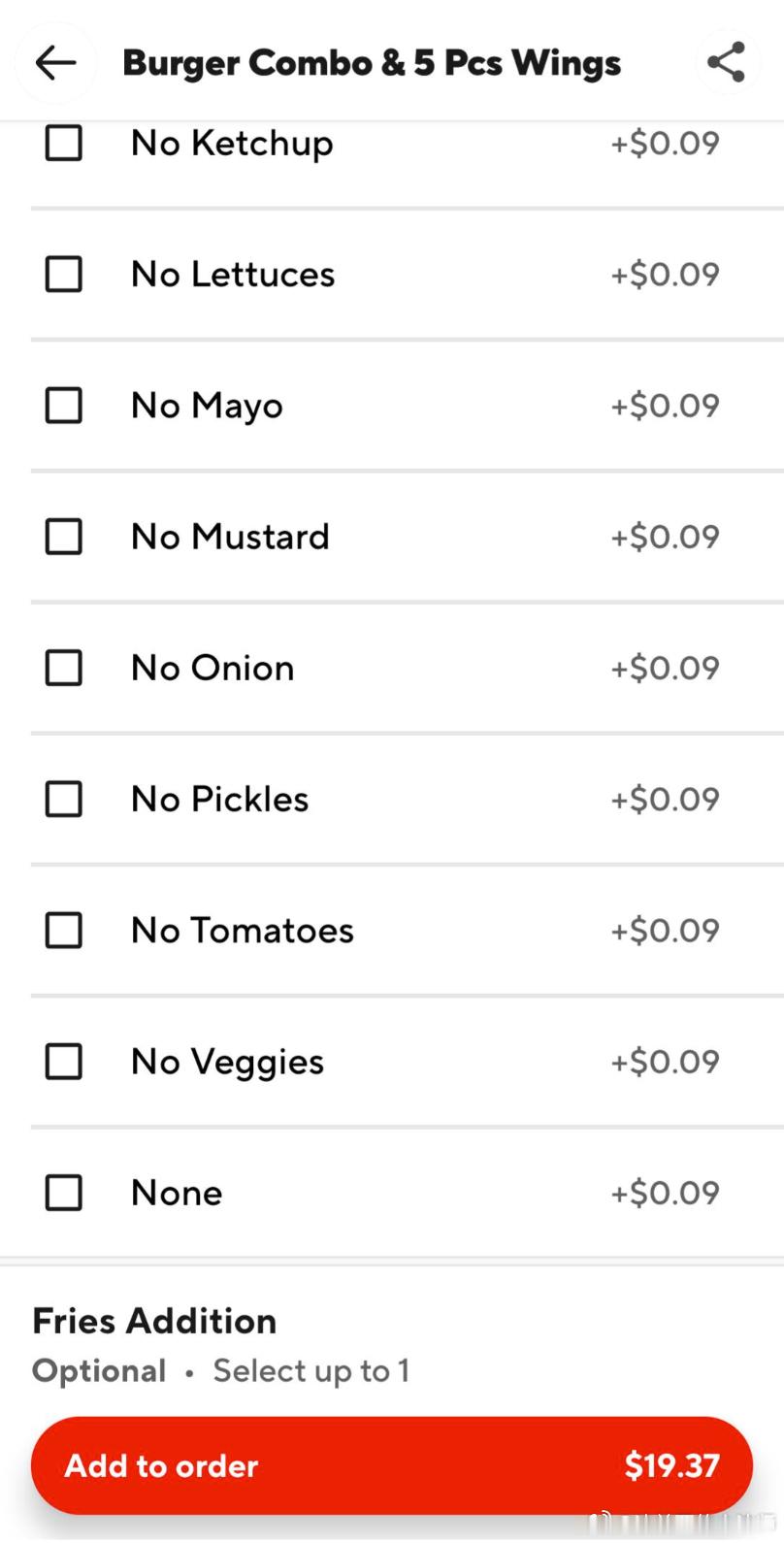Image resolution: width=784 pixels, height=1543 pixels.
Task: Click the Fries Addition section heading
Action: [x=154, y=1321]
